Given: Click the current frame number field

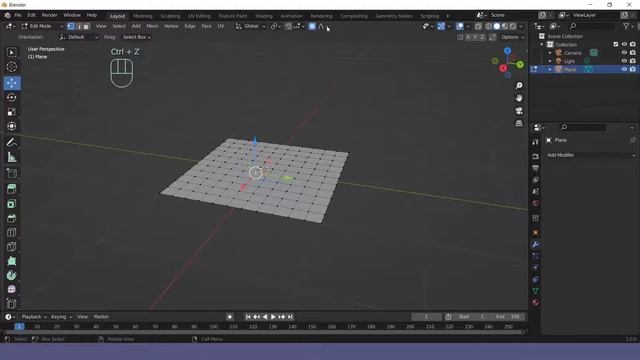Looking at the screenshot, I should tap(426, 317).
